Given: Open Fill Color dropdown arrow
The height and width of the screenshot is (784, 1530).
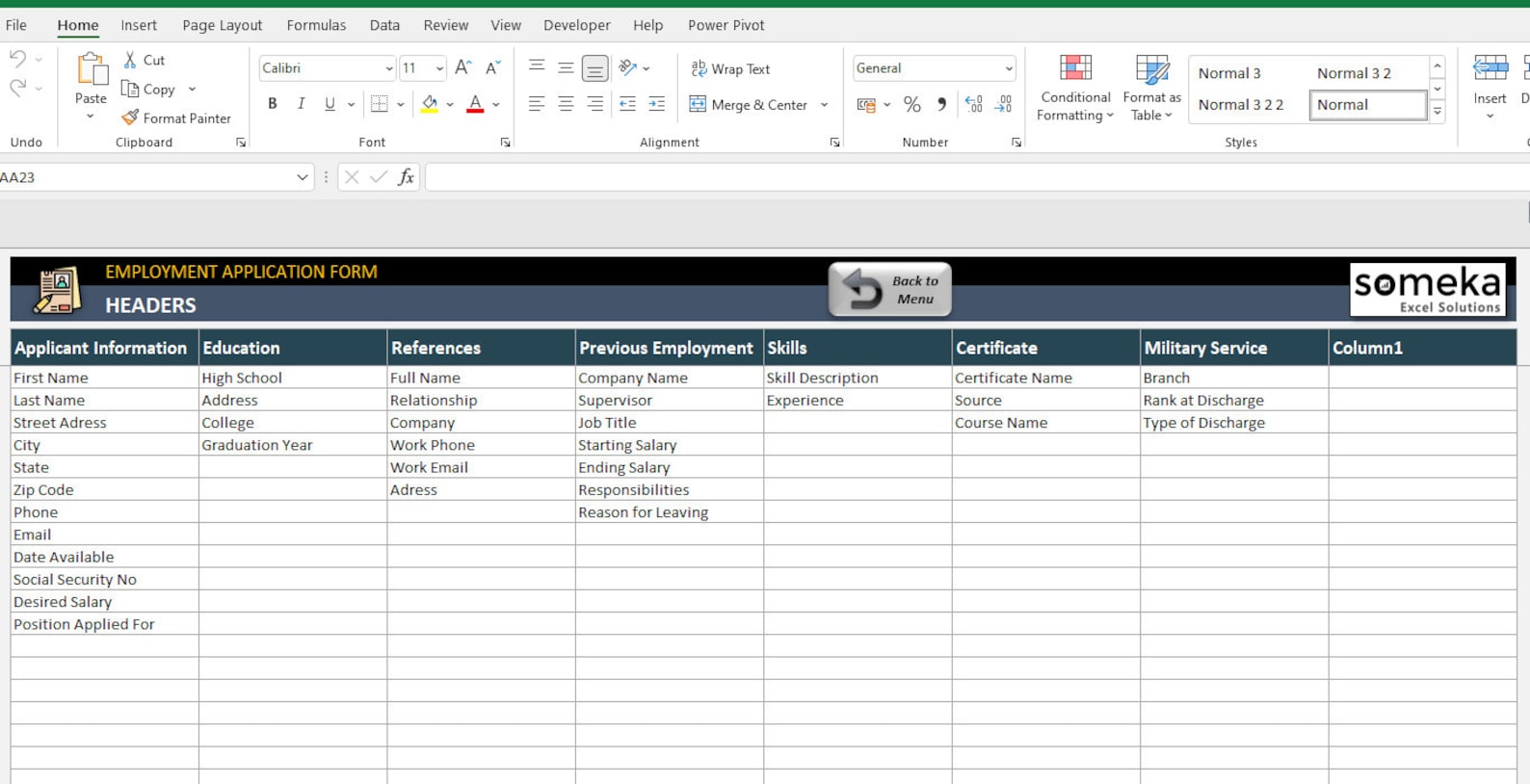Looking at the screenshot, I should tap(450, 104).
